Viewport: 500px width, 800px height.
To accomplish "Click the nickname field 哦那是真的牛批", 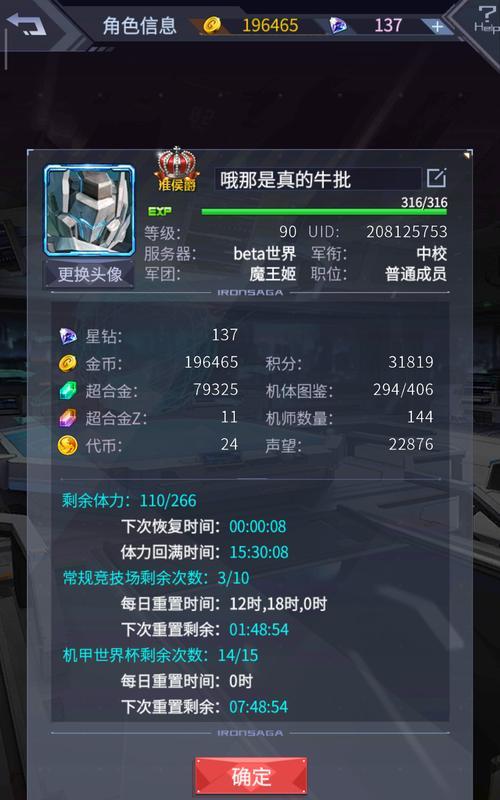I will pyautogui.click(x=318, y=180).
